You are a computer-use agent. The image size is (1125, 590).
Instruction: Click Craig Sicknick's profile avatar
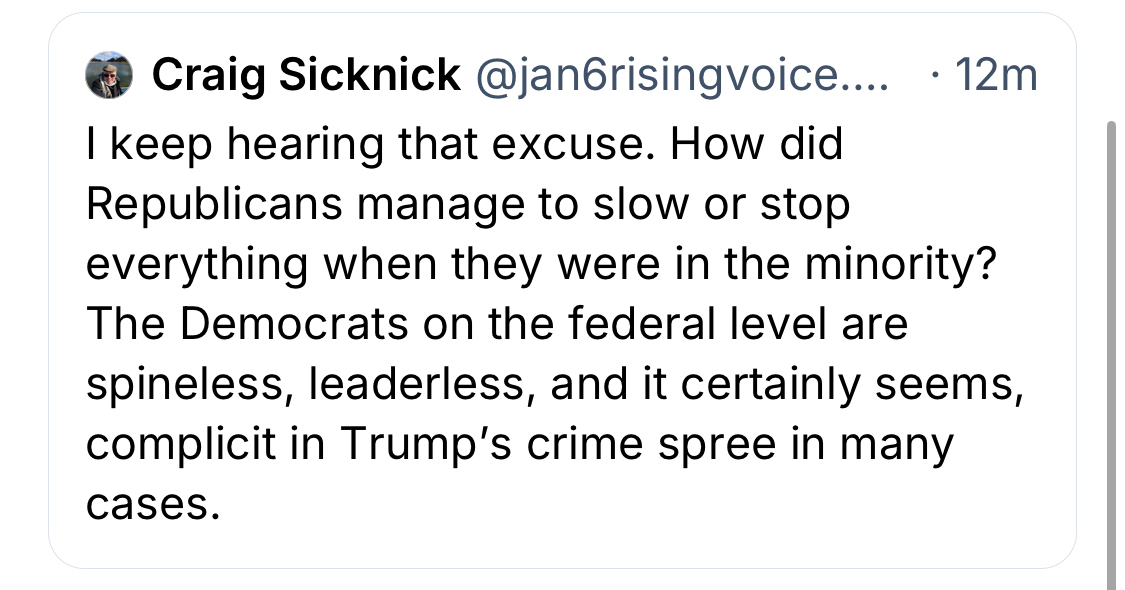(108, 77)
